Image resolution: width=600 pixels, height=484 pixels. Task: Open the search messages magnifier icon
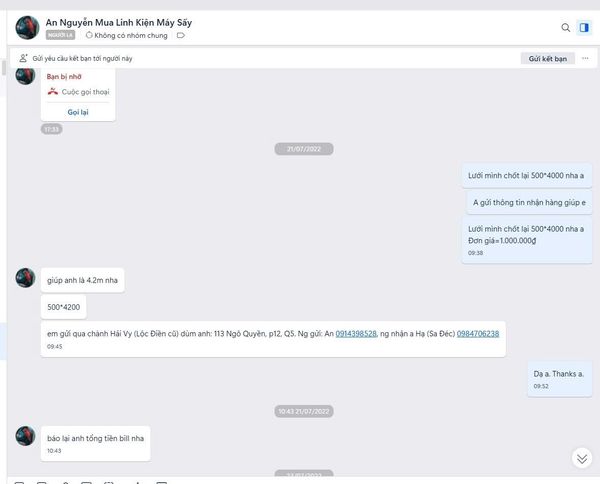[565, 27]
